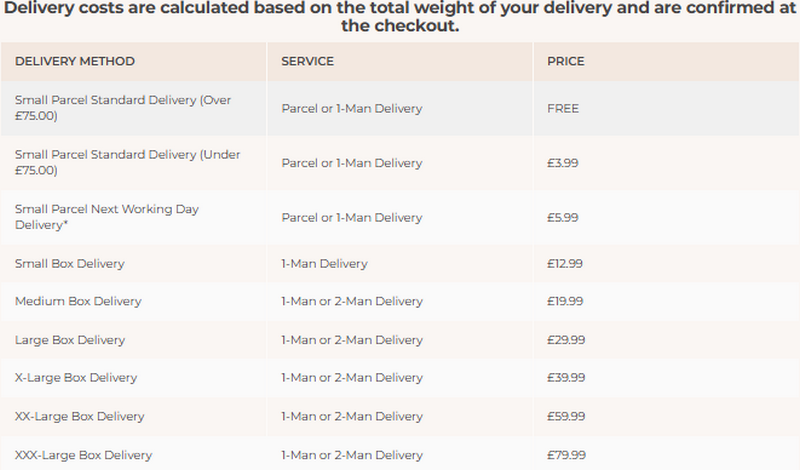Click the £5.99 price cell
This screenshot has width=800, height=470.
click(563, 217)
